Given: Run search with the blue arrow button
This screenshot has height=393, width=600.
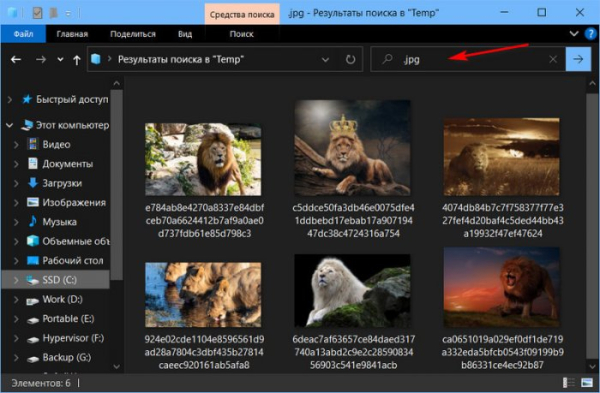Looking at the screenshot, I should pos(578,59).
